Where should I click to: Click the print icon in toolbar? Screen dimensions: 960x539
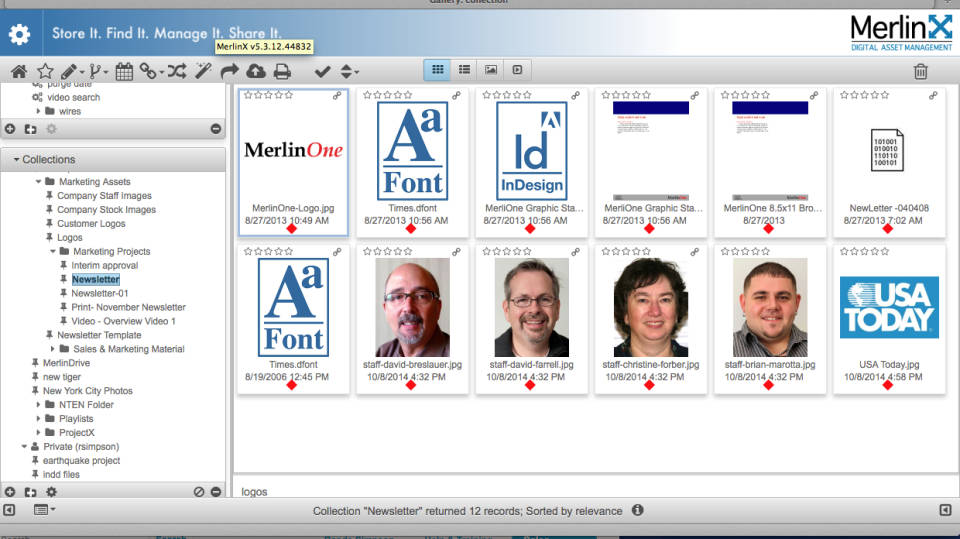point(282,71)
